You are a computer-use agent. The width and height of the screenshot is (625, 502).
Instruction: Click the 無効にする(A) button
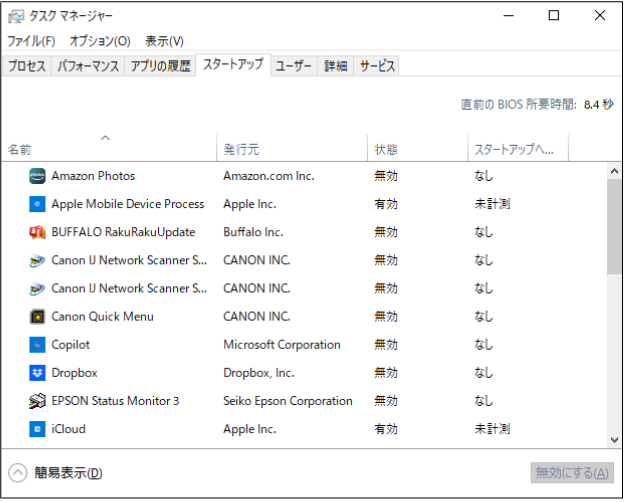(x=572, y=473)
